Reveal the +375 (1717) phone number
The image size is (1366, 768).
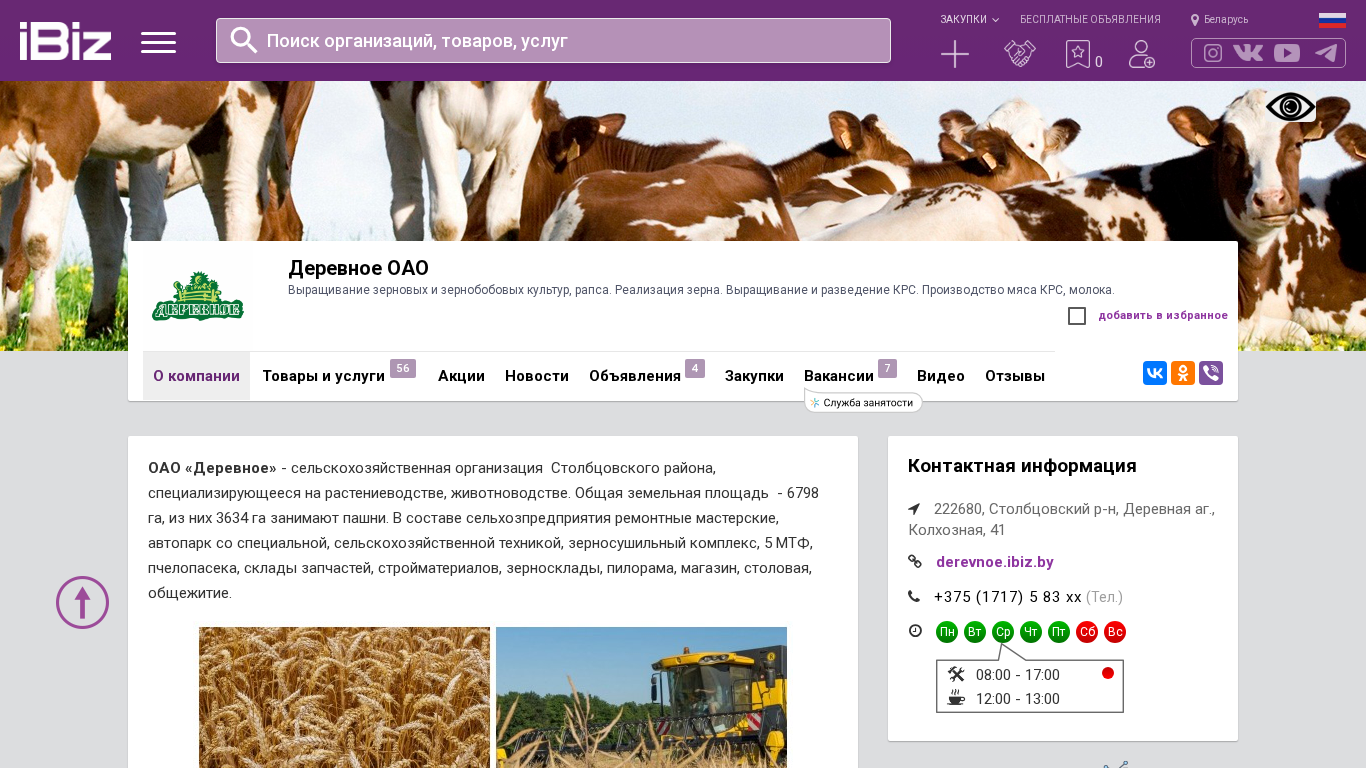(1008, 597)
